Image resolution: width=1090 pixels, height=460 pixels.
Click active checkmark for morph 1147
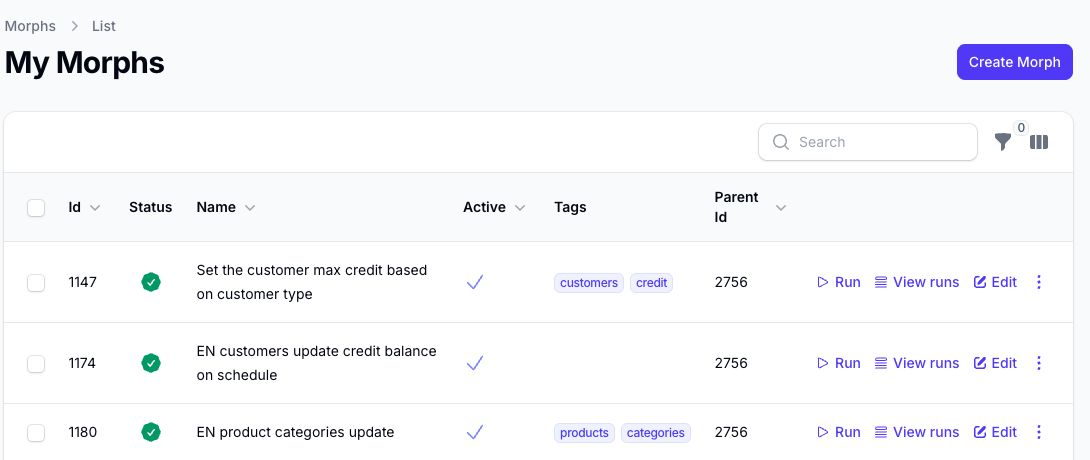click(475, 282)
